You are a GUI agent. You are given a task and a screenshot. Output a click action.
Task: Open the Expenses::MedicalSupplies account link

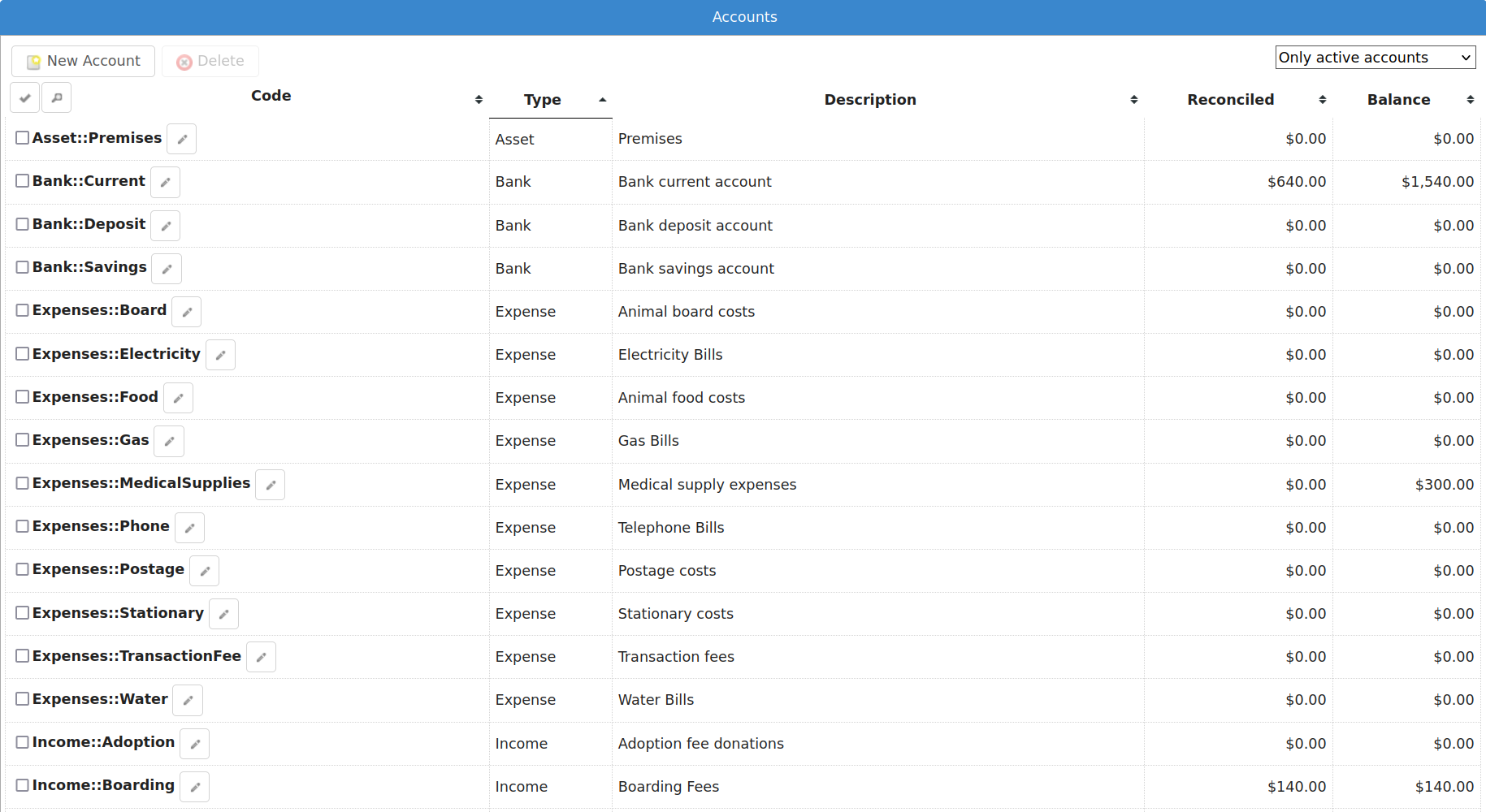tap(141, 483)
